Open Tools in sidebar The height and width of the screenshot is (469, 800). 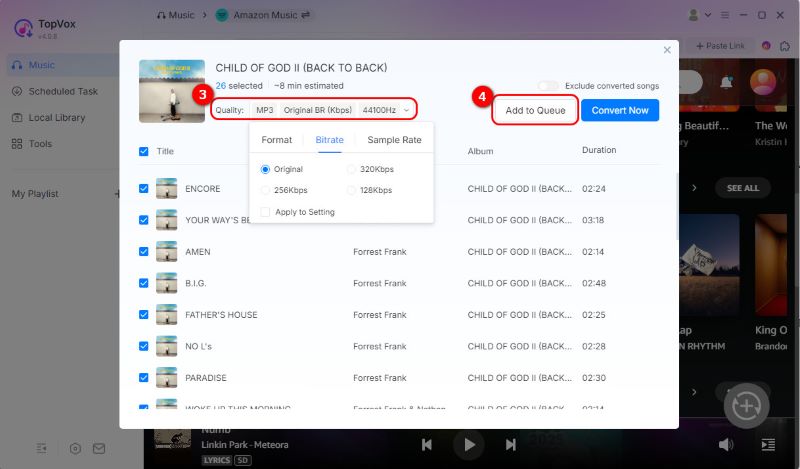[32, 144]
